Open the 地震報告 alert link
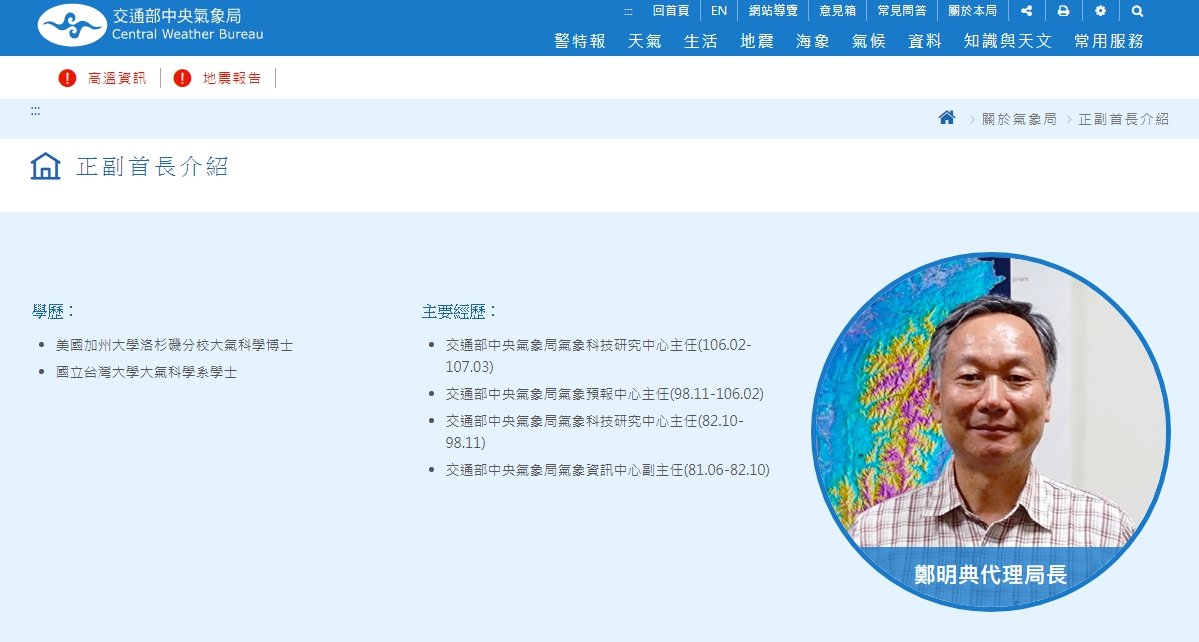Image resolution: width=1199 pixels, height=642 pixels. (232, 78)
